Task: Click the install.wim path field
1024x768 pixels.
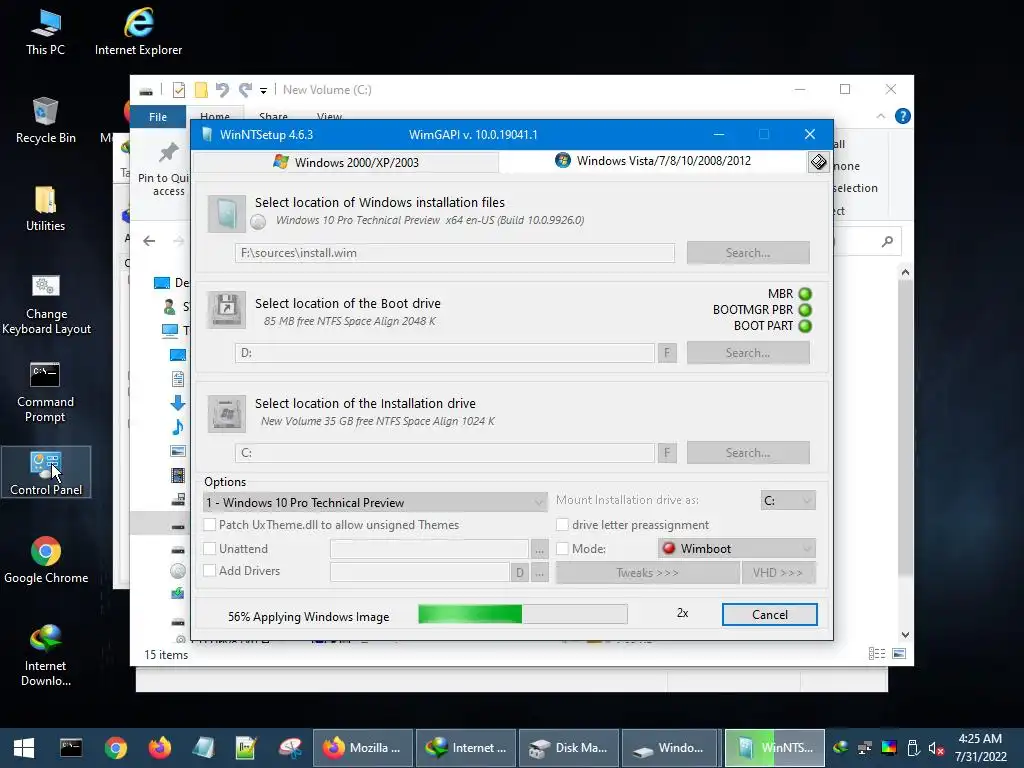Action: pos(455,253)
